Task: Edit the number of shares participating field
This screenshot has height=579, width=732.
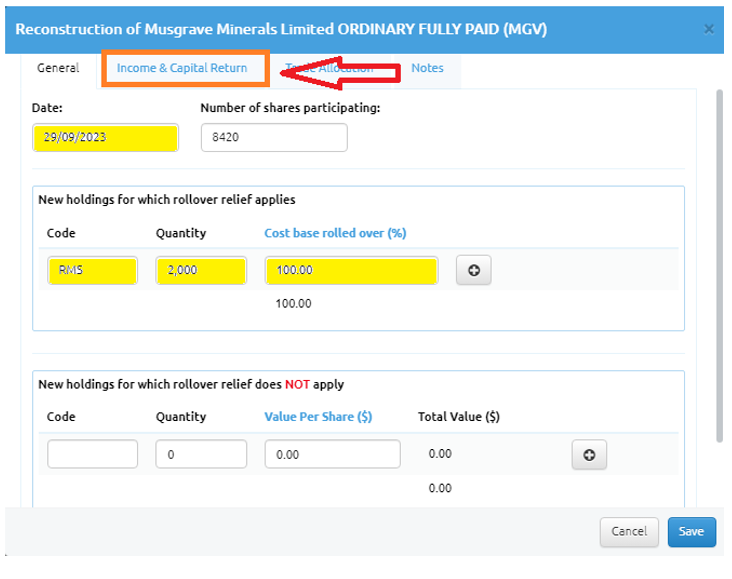Action: click(274, 137)
